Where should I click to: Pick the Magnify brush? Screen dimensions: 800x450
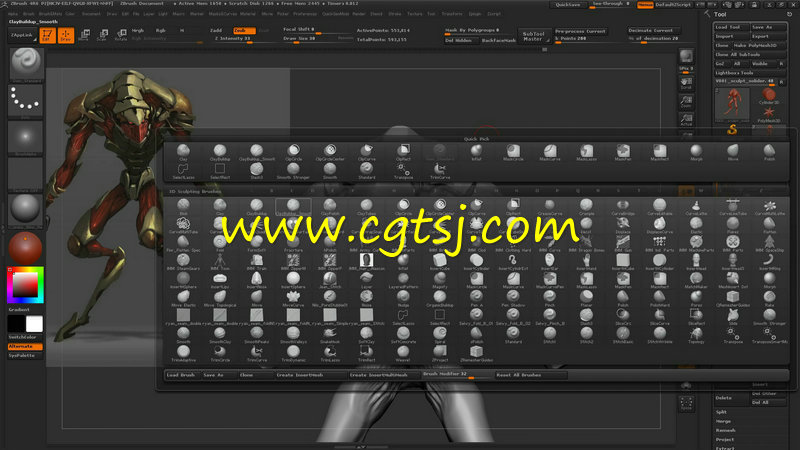tap(440, 280)
